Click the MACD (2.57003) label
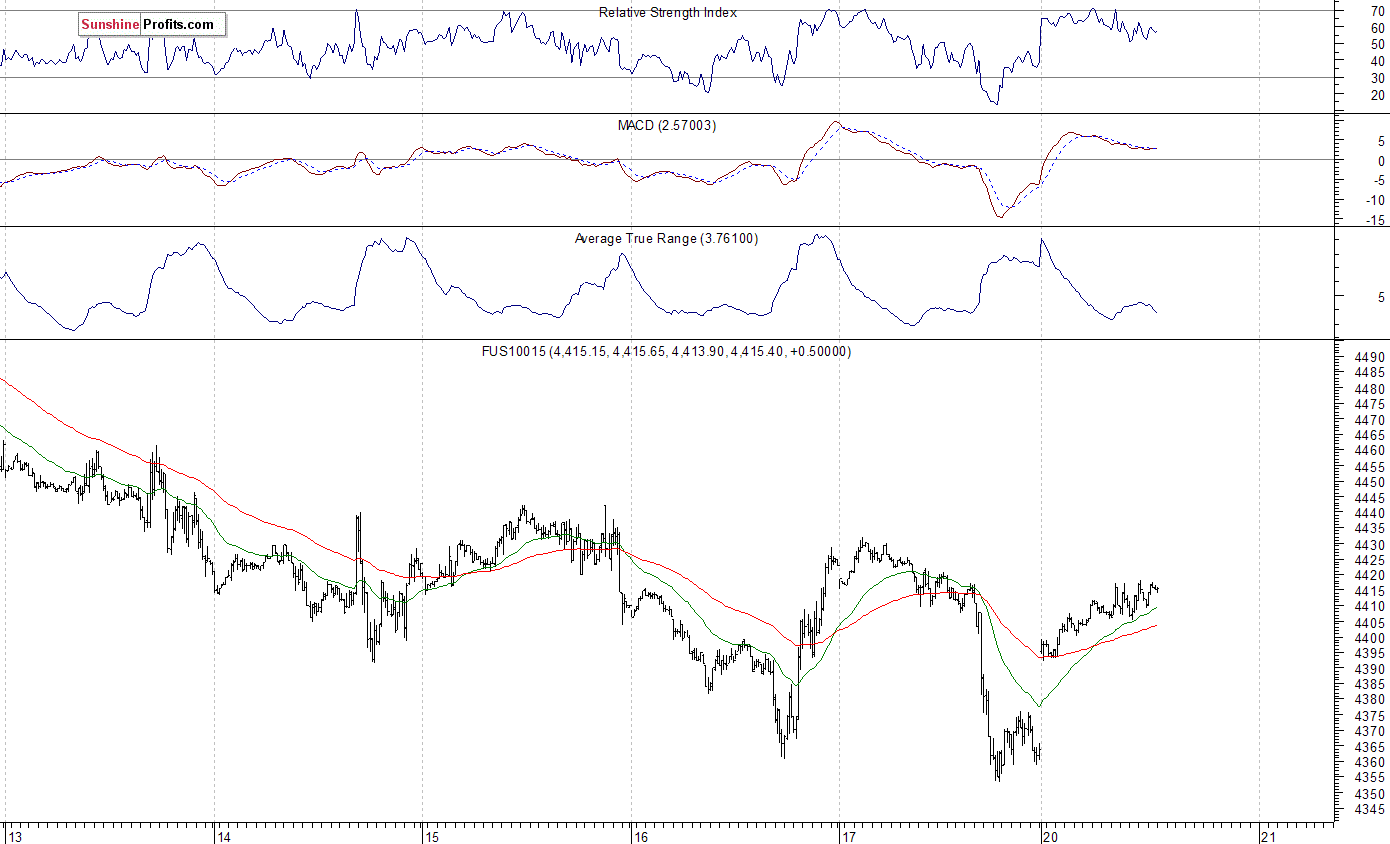Image resolution: width=1390 pixels, height=844 pixels. coord(667,126)
